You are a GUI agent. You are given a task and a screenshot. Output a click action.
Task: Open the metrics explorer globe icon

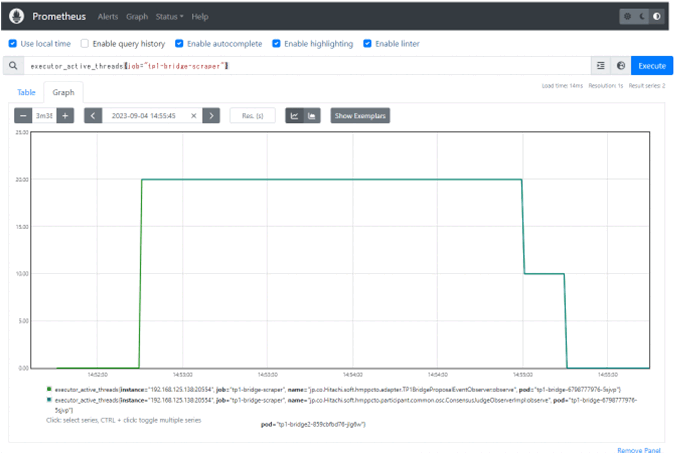click(621, 66)
